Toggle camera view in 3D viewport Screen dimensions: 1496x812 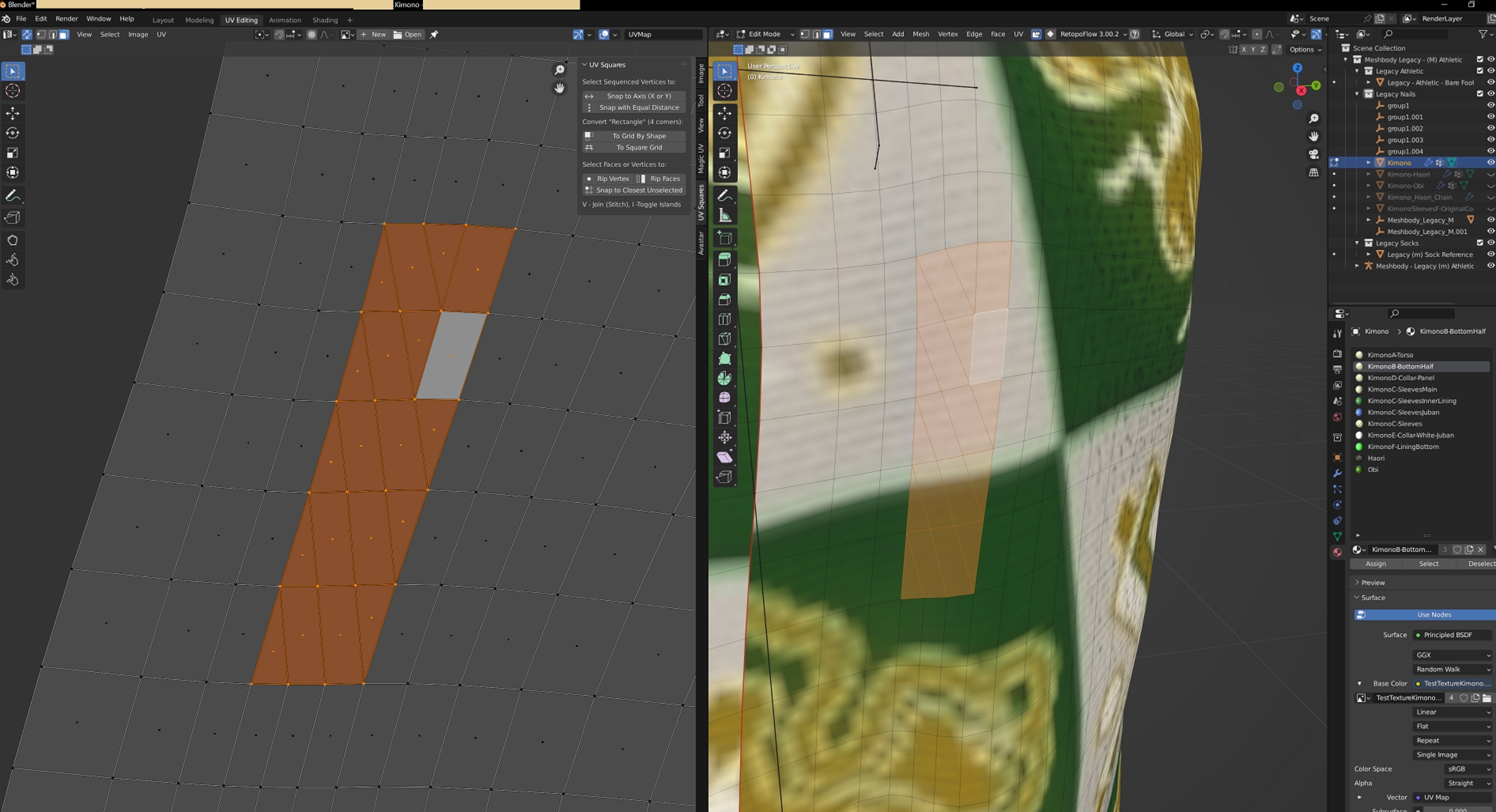1313,154
